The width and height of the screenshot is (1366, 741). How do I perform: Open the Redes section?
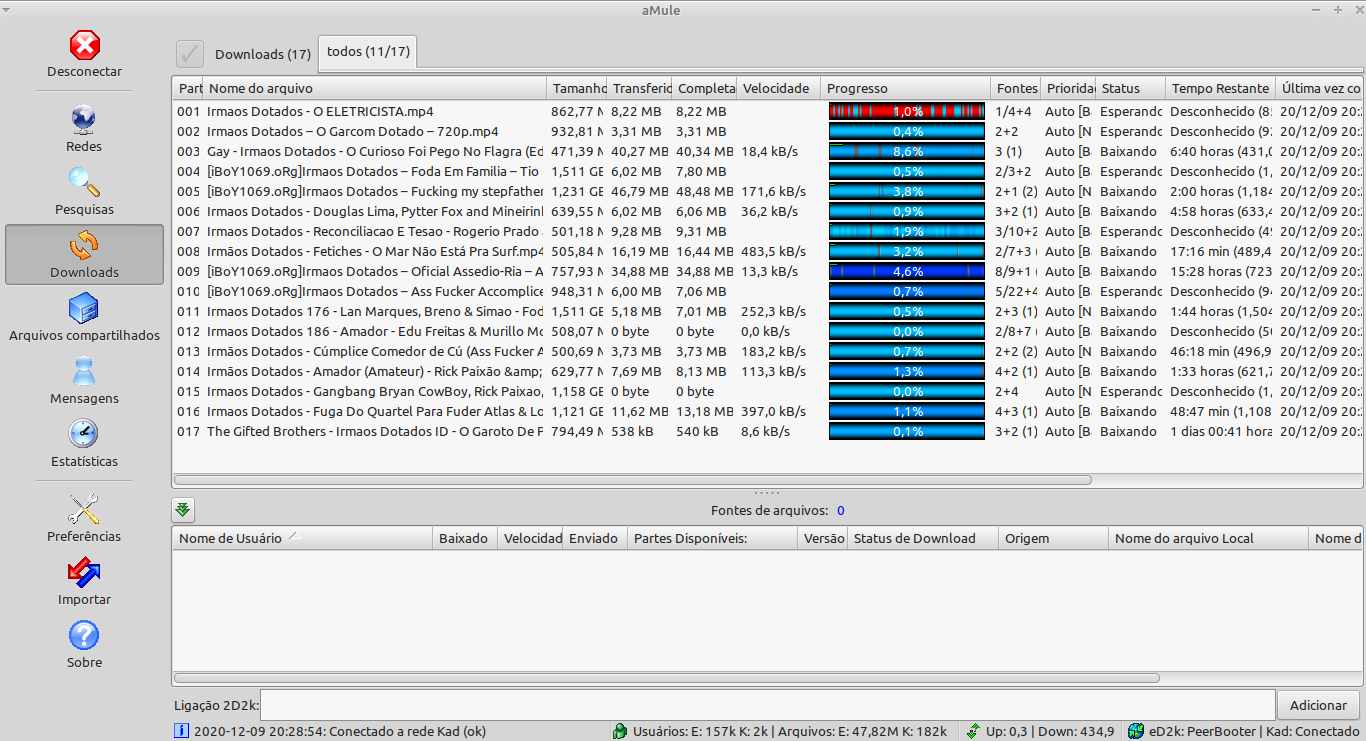point(84,121)
